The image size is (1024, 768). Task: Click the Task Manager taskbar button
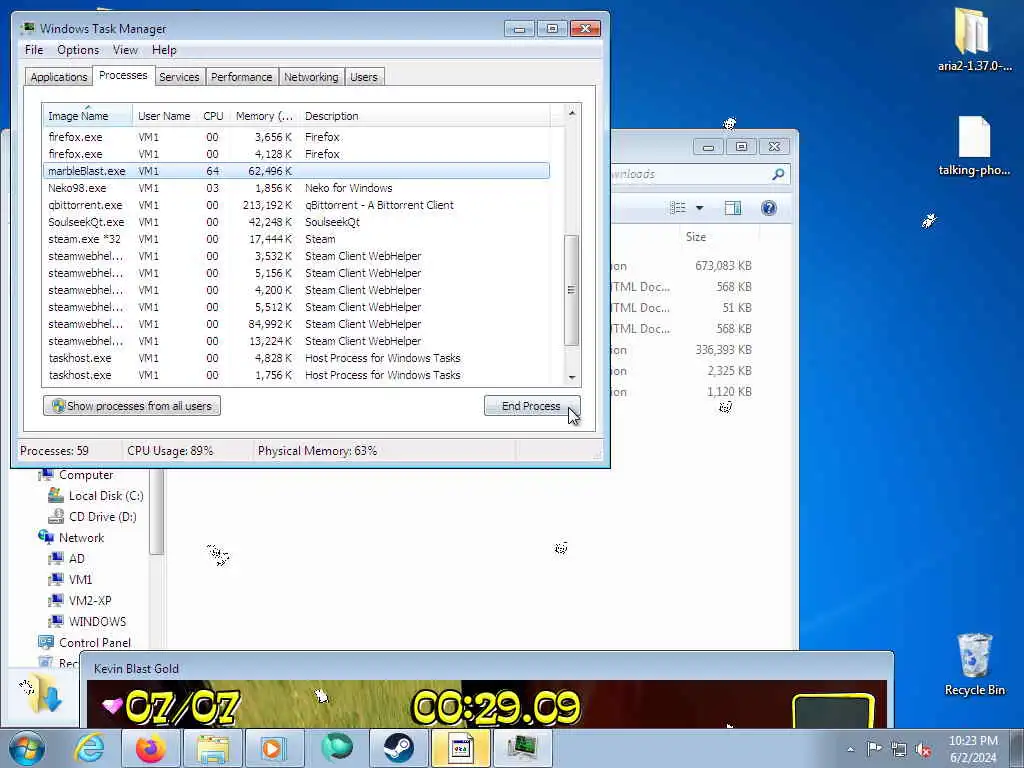pyautogui.click(x=522, y=748)
